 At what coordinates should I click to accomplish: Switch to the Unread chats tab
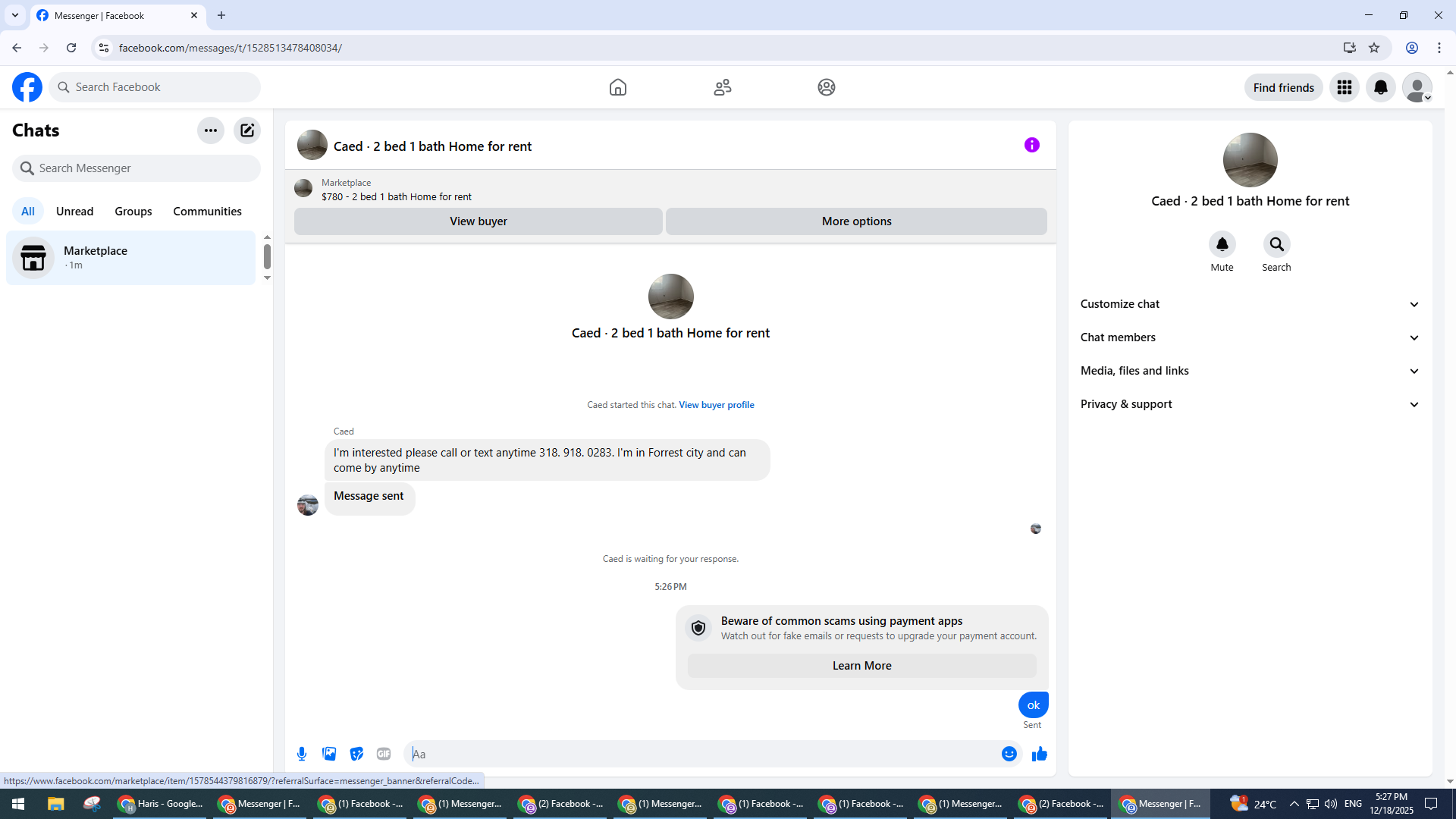(x=75, y=212)
